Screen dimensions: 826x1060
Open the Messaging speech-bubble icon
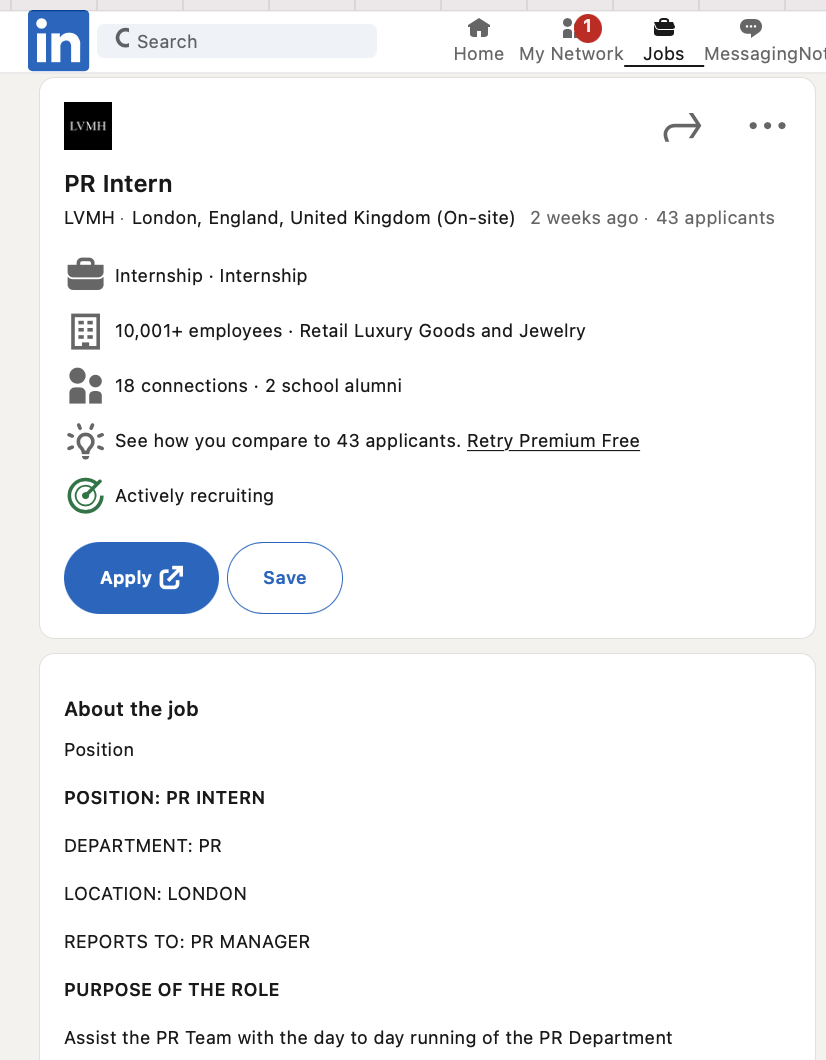click(x=750, y=28)
